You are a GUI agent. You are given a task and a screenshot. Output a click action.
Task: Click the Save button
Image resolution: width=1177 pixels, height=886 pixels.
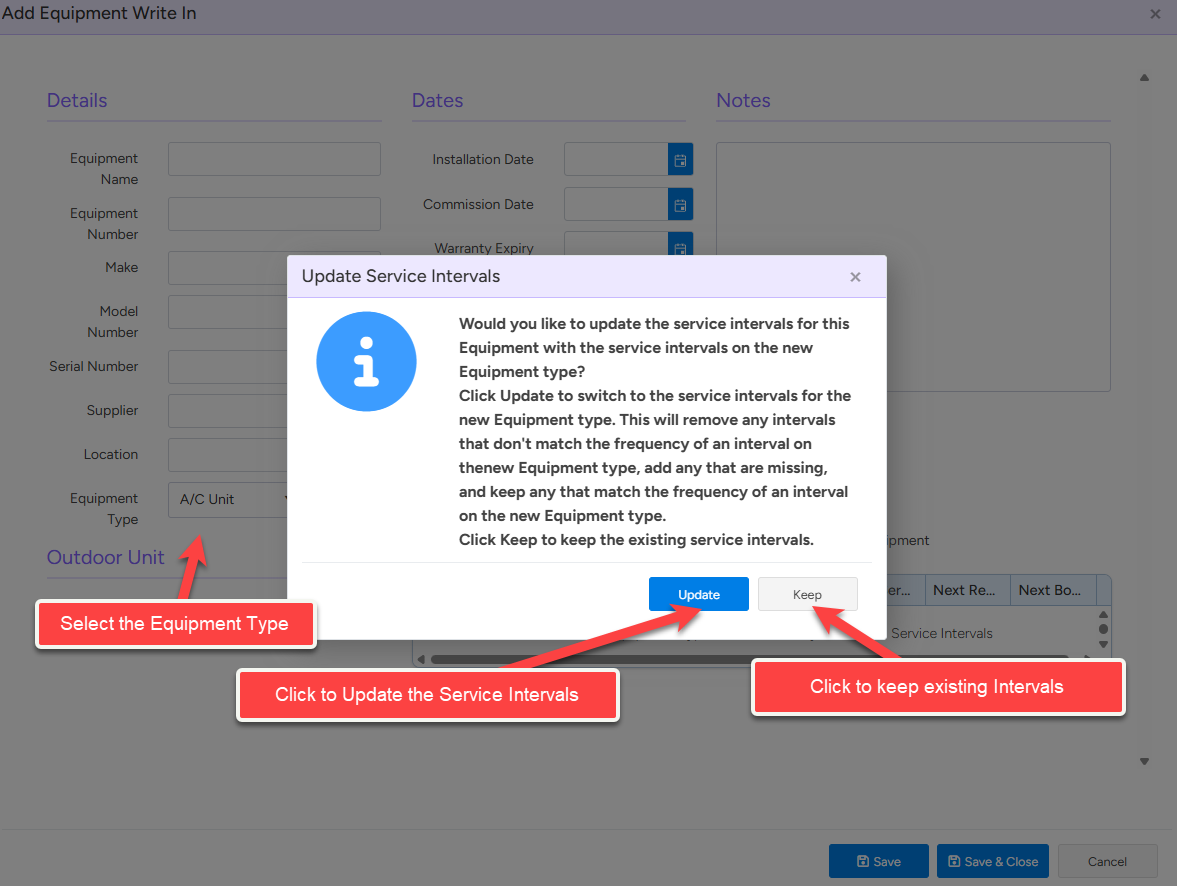[878, 861]
